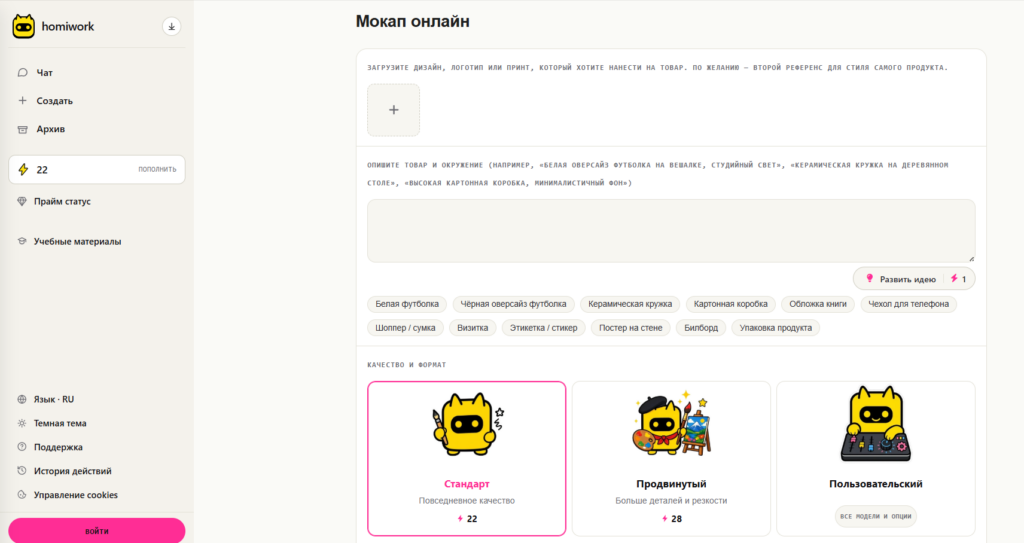Click the Пользовательский mixer mascot illustration
1024x543 pixels.
(x=876, y=423)
